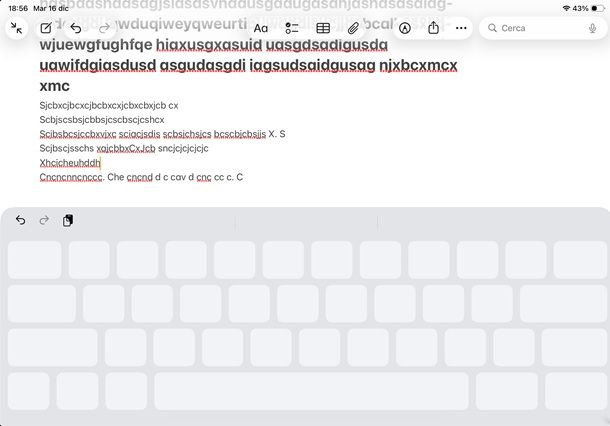Paste with keyboard bar clipboard icon
This screenshot has width=610, height=426.
tap(68, 220)
